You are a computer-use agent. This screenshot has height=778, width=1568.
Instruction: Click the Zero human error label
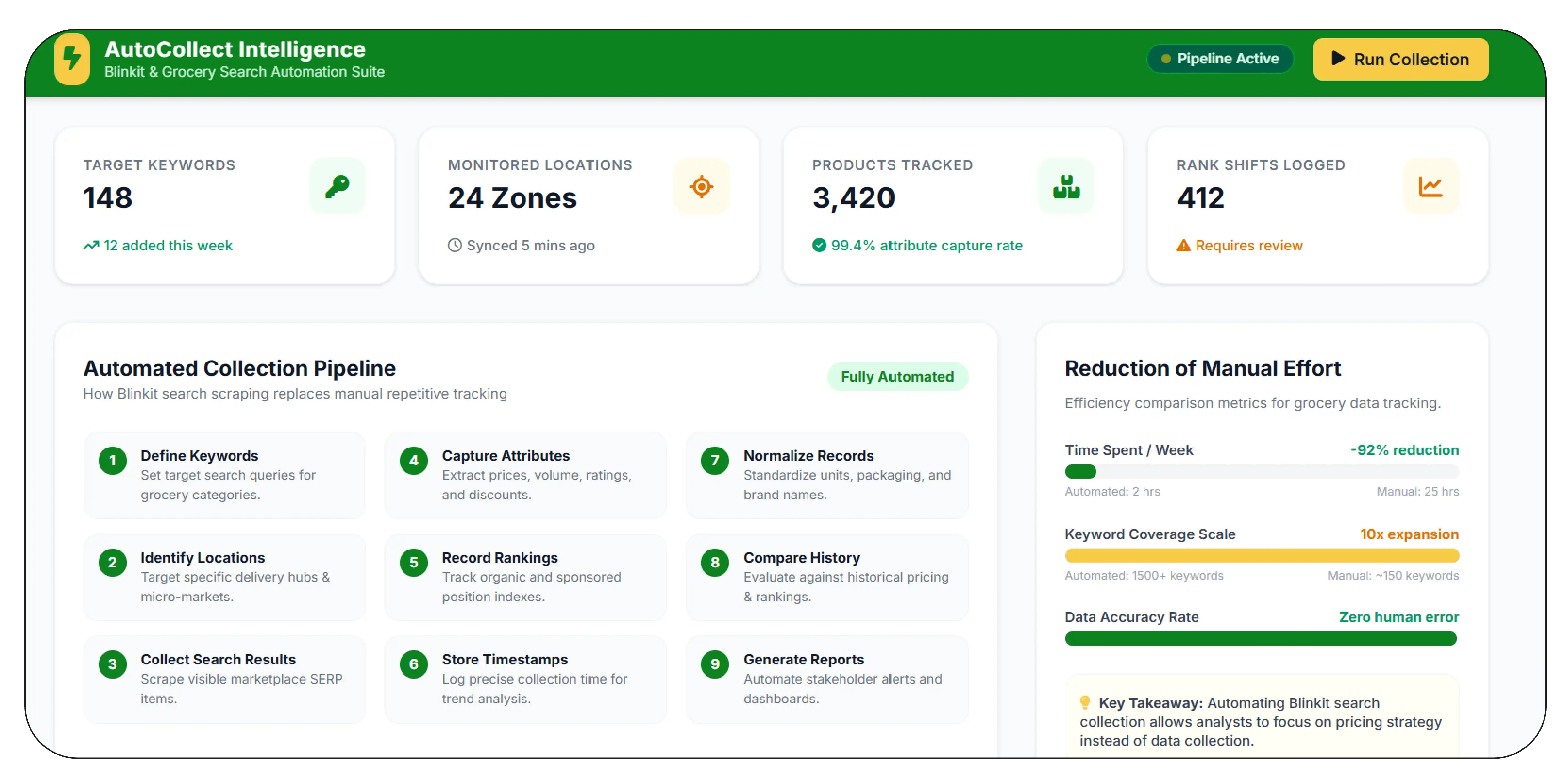[1398, 617]
